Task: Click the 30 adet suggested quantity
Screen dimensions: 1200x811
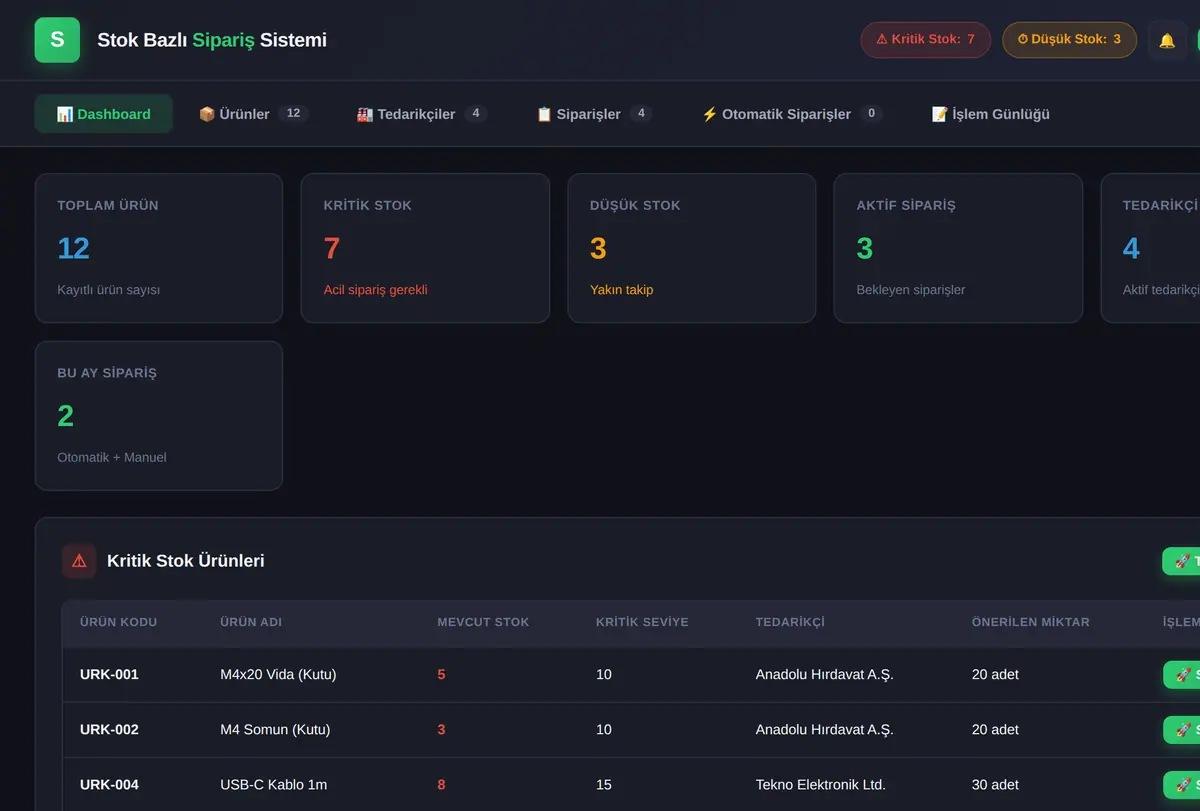Action: (x=995, y=785)
